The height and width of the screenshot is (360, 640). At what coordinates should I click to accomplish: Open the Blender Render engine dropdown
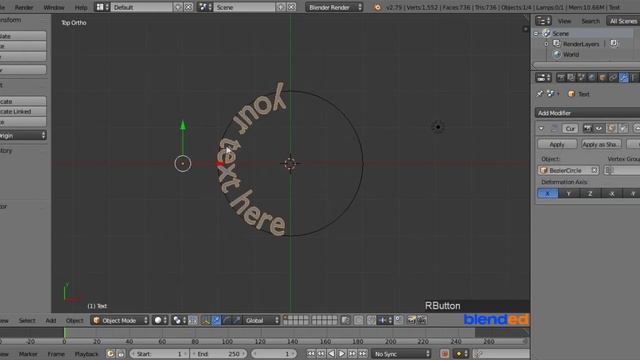pos(334,7)
